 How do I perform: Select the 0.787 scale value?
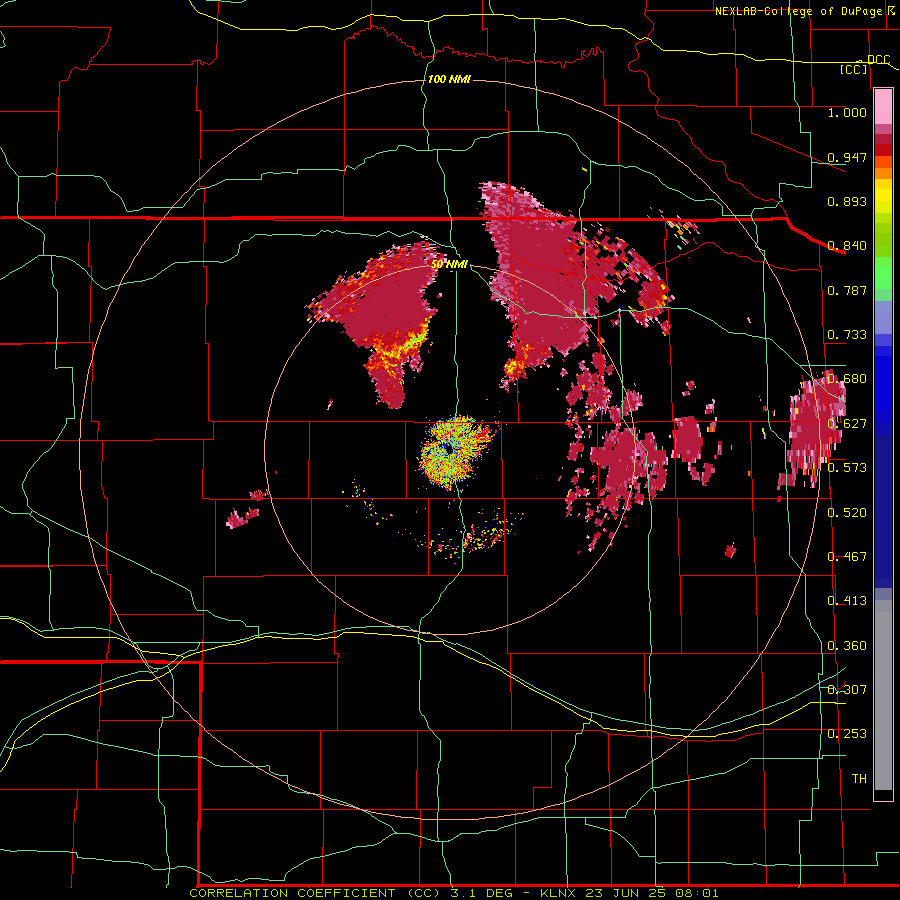(847, 290)
